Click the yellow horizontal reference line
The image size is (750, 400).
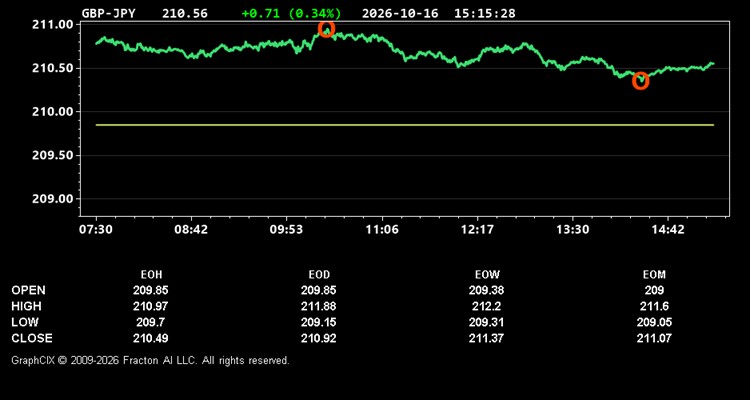pyautogui.click(x=405, y=125)
